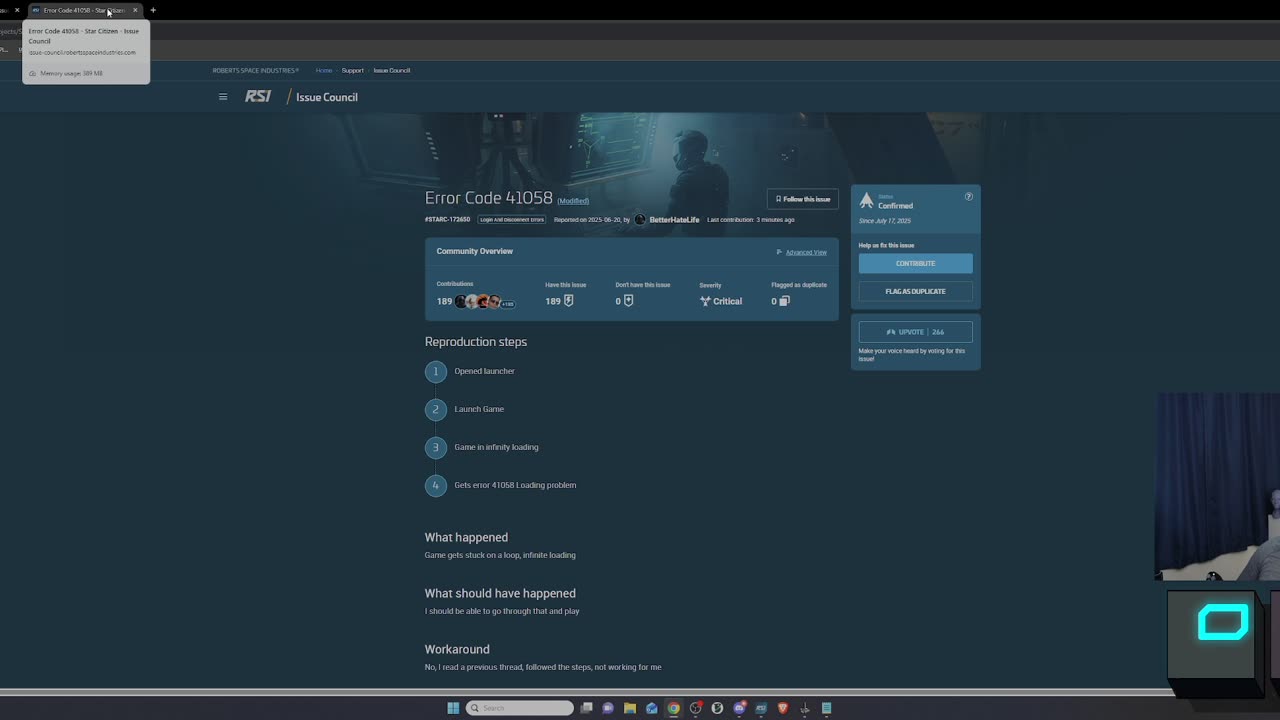Click the Error Code 41058 heading
Viewport: 1280px width, 720px height.
[x=489, y=198]
